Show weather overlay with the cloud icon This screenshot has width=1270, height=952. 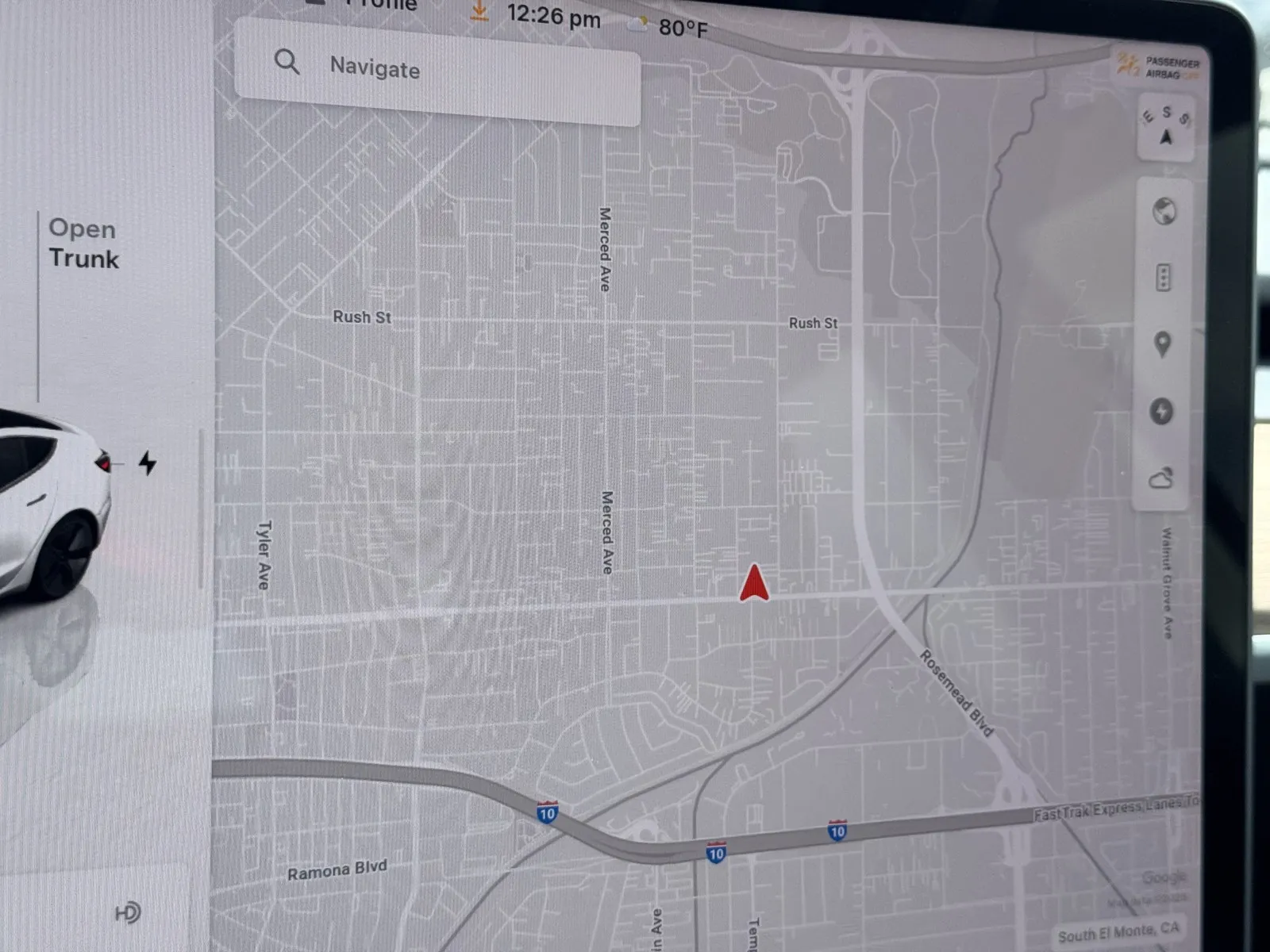point(1160,478)
